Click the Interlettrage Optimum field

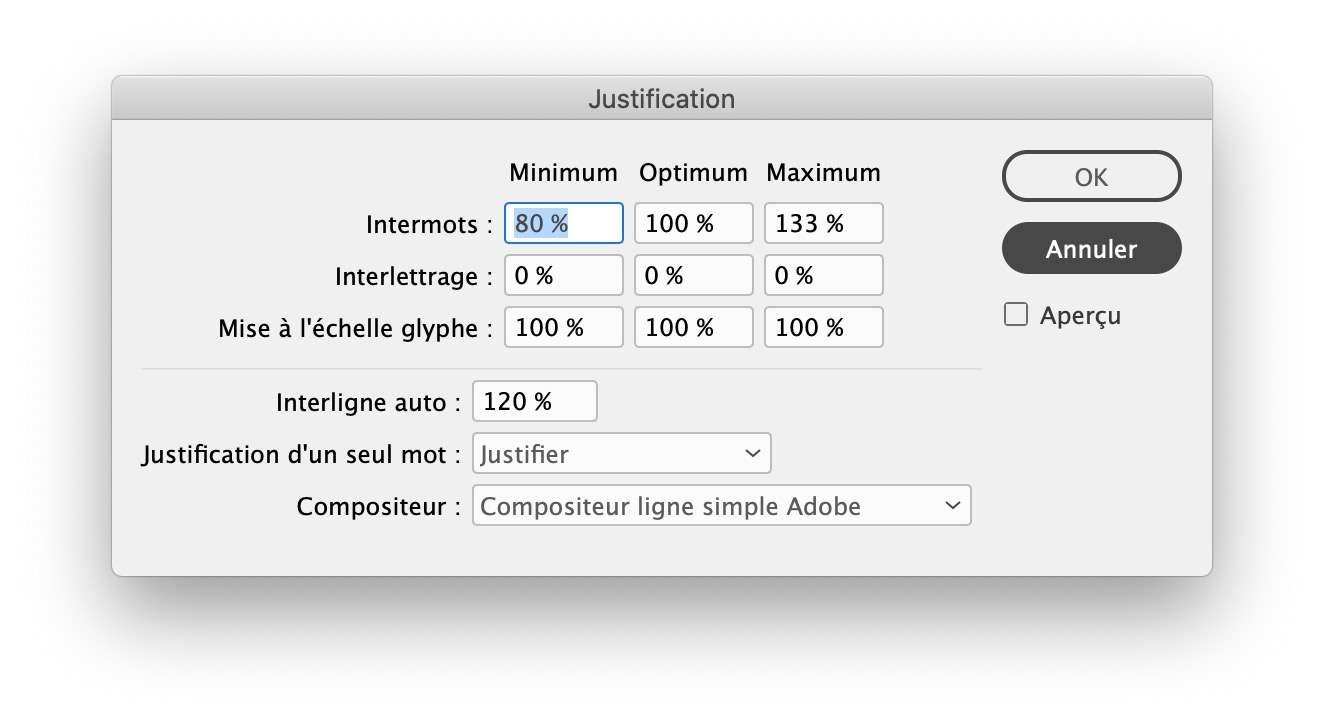[693, 275]
